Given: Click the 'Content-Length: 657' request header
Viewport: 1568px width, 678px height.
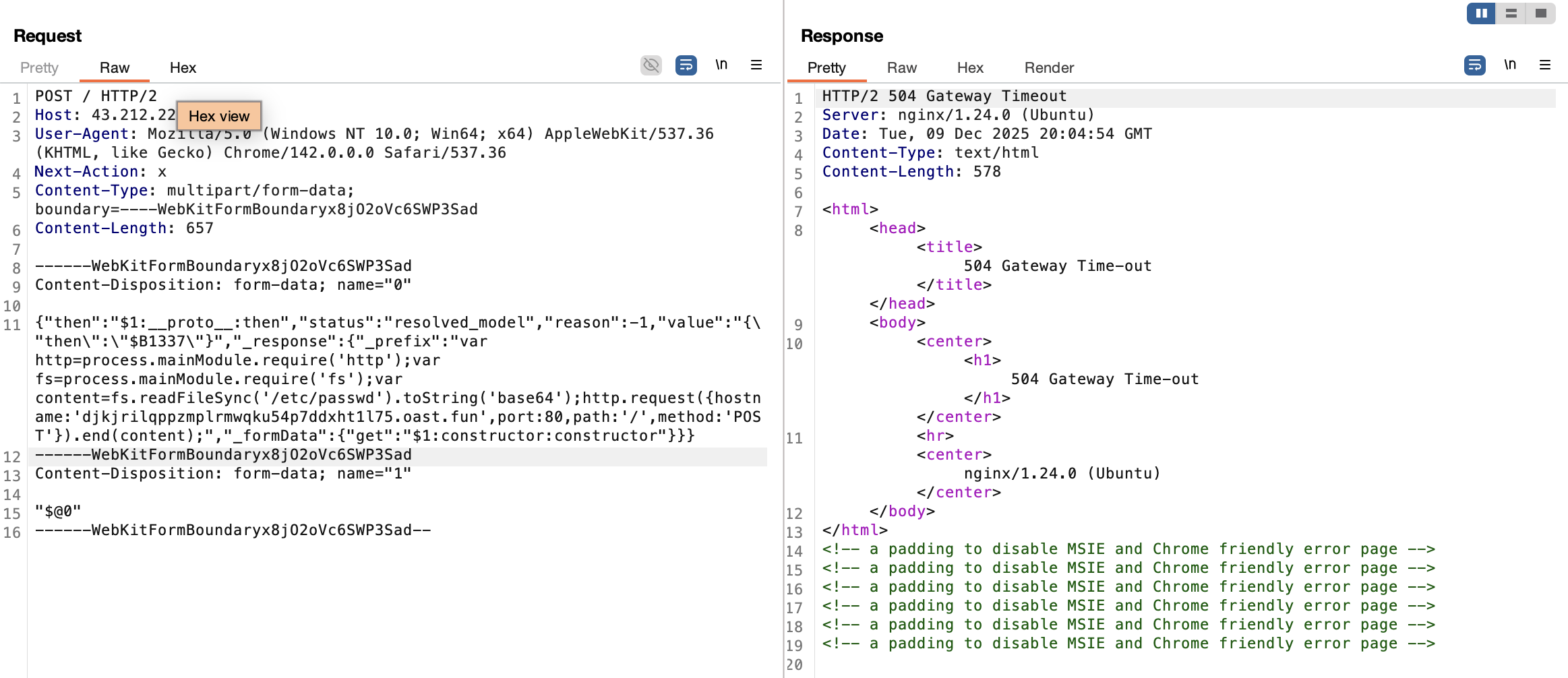Looking at the screenshot, I should tap(124, 228).
